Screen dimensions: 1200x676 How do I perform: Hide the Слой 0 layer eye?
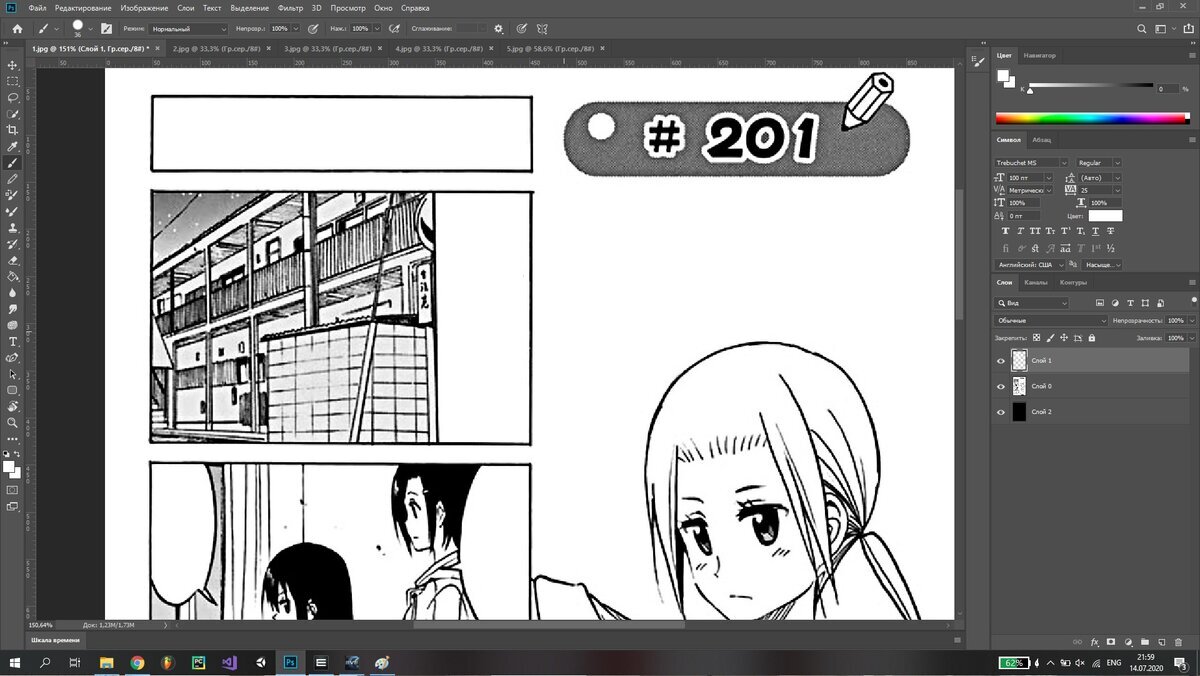(x=1001, y=386)
